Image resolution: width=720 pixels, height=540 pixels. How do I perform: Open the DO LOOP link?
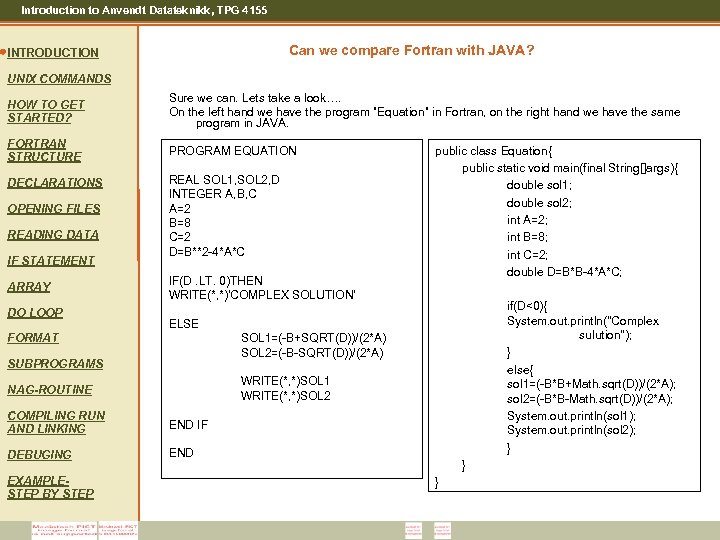[x=35, y=313]
